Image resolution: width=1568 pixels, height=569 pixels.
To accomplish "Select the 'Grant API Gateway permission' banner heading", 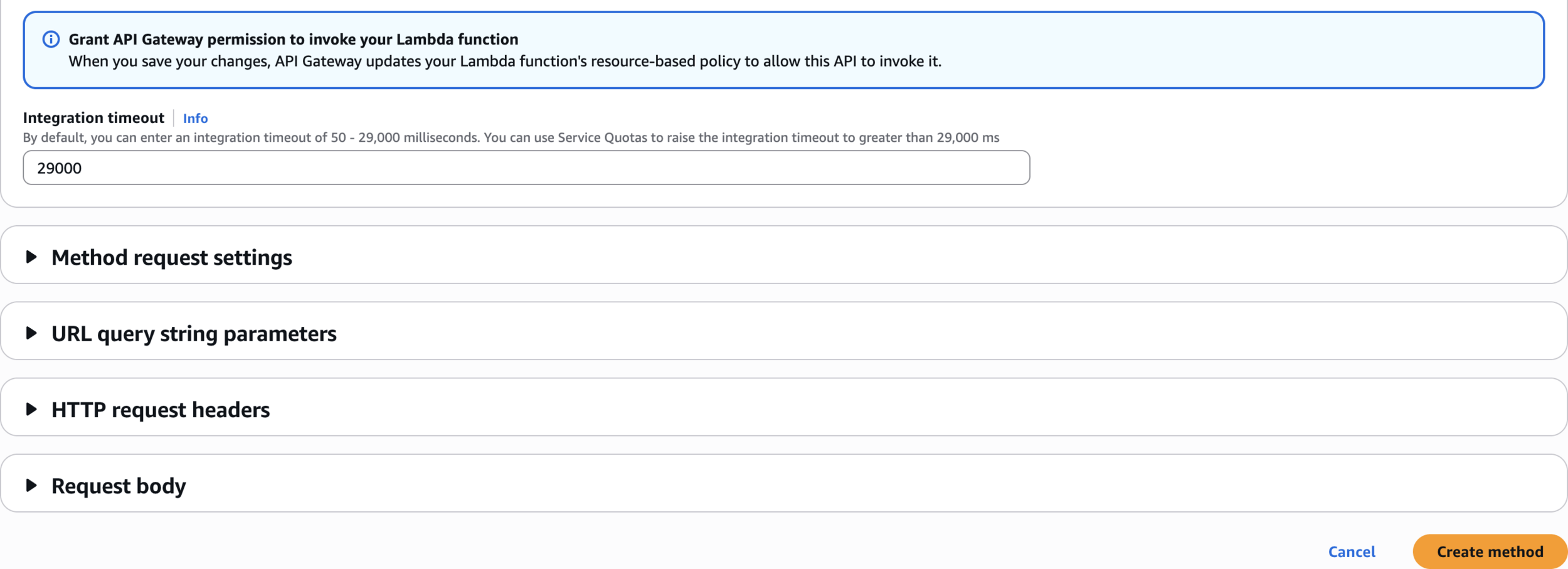I will 294,40.
